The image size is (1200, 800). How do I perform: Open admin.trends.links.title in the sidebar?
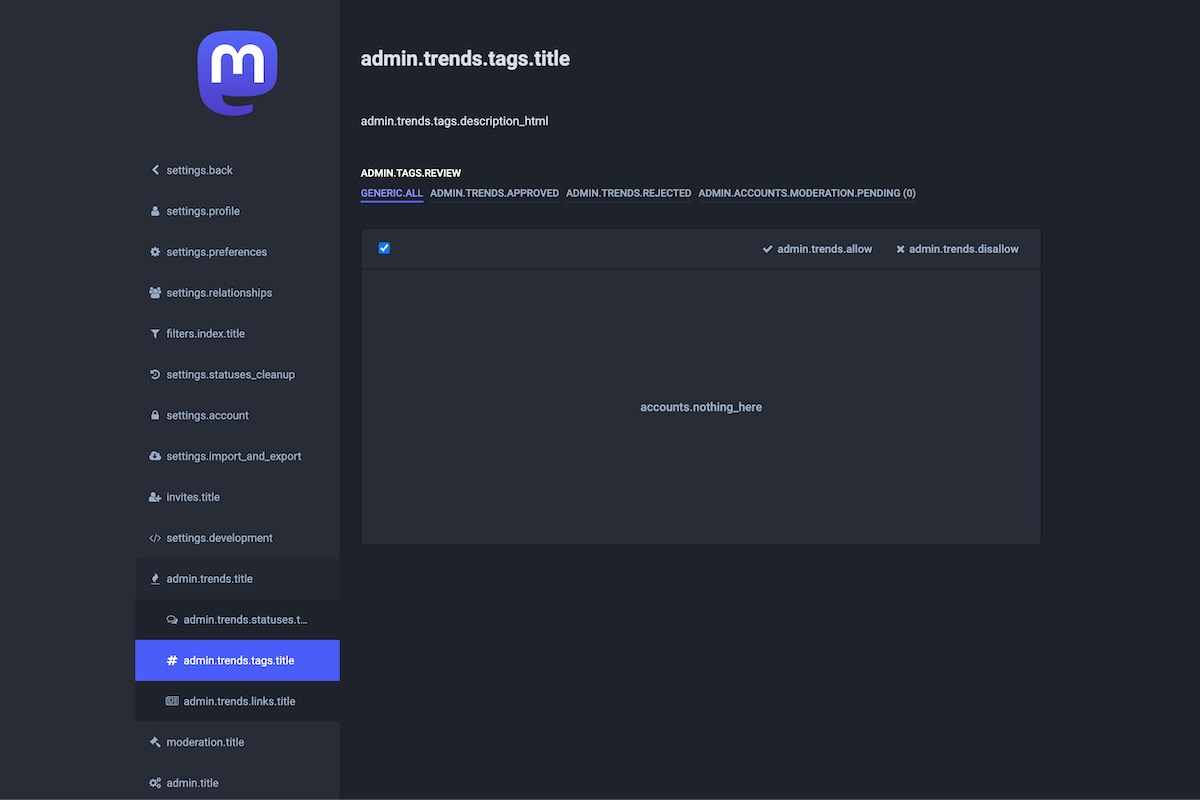coord(239,702)
